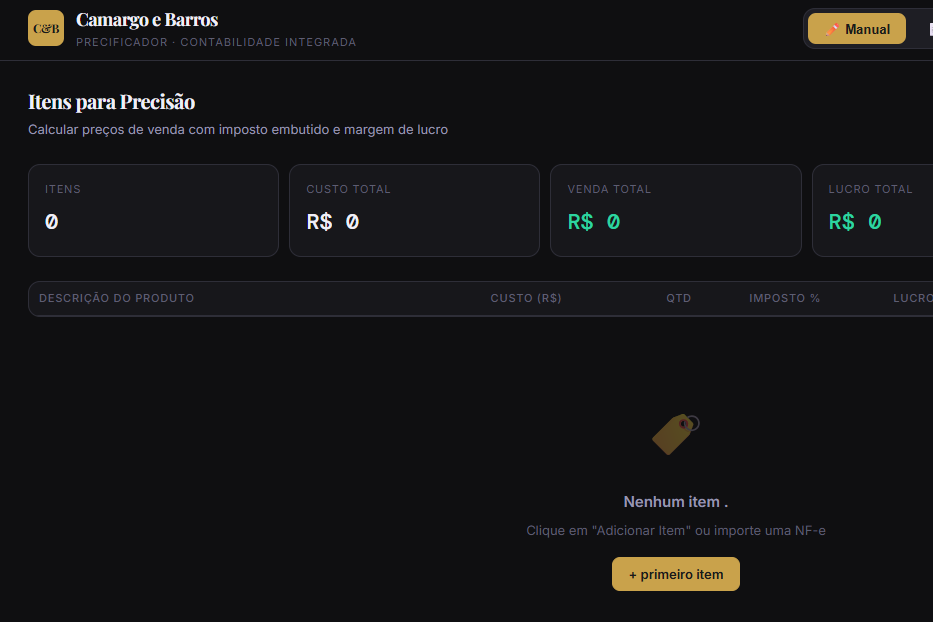The width and height of the screenshot is (933, 622).
Task: Click the 'Itens para Precisão' heading
Action: (x=111, y=102)
